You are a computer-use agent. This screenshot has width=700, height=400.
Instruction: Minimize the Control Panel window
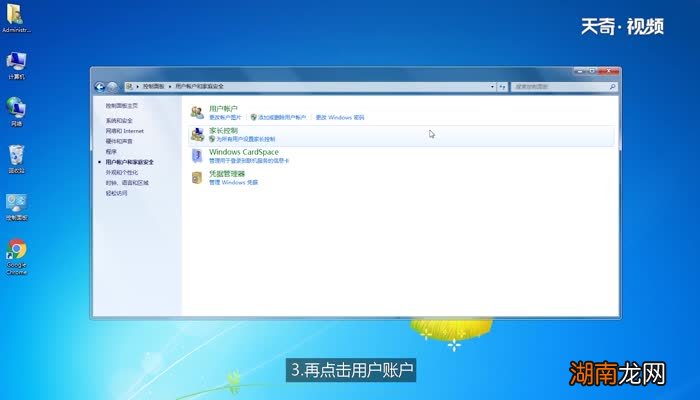[x=580, y=71]
